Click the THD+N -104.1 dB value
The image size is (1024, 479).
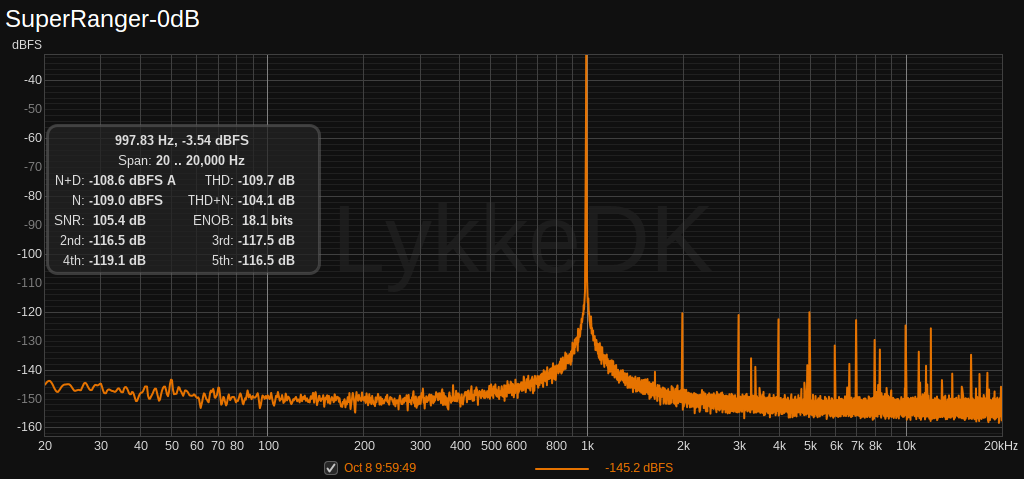pyautogui.click(x=266, y=200)
